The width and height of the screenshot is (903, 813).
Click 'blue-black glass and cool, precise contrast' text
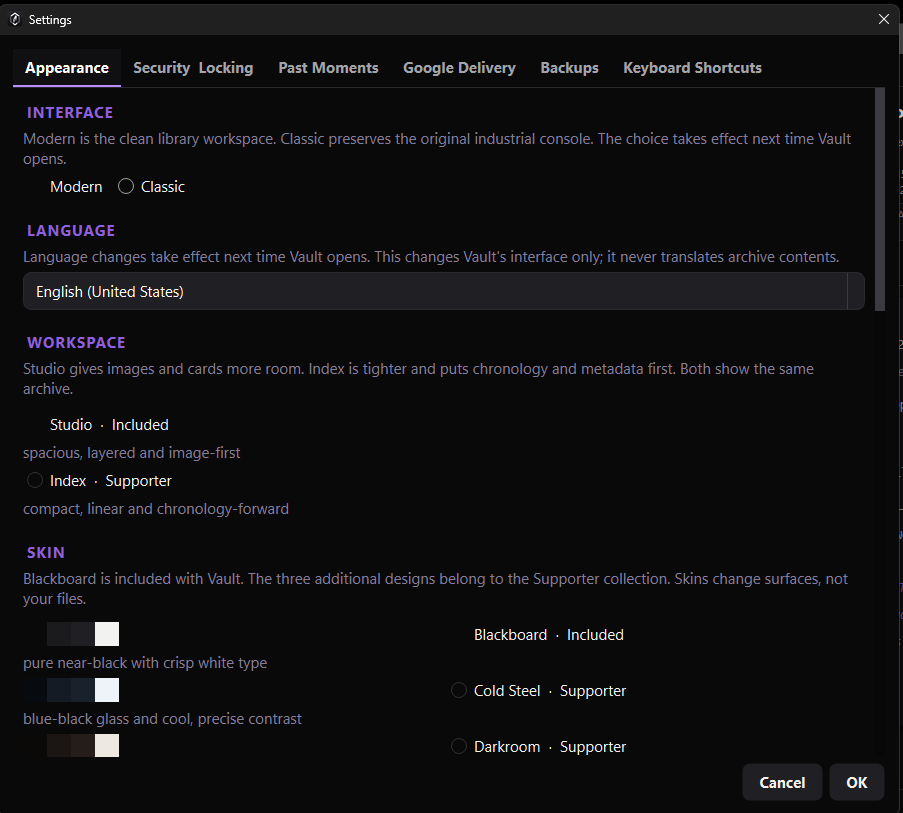(x=162, y=719)
